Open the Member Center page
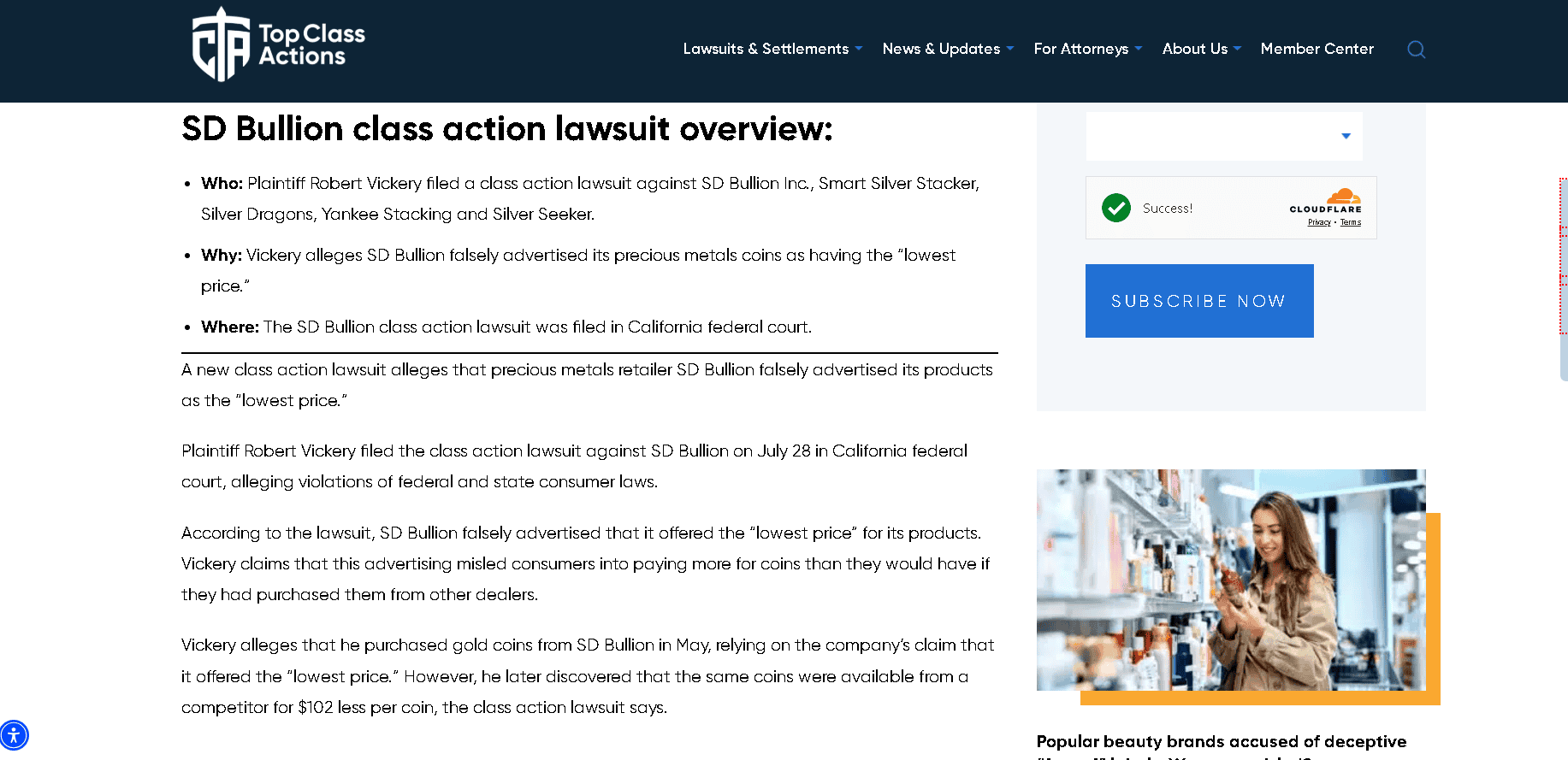 (x=1317, y=49)
